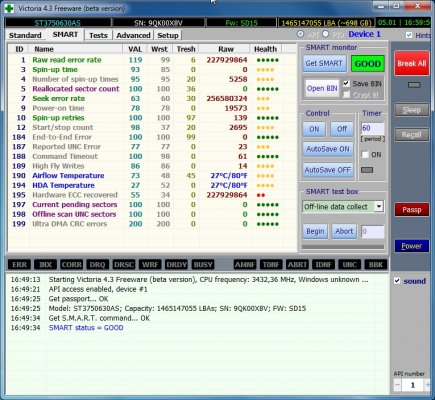435x400 pixels.
Task: Switch to the Tests tab
Action: point(98,35)
